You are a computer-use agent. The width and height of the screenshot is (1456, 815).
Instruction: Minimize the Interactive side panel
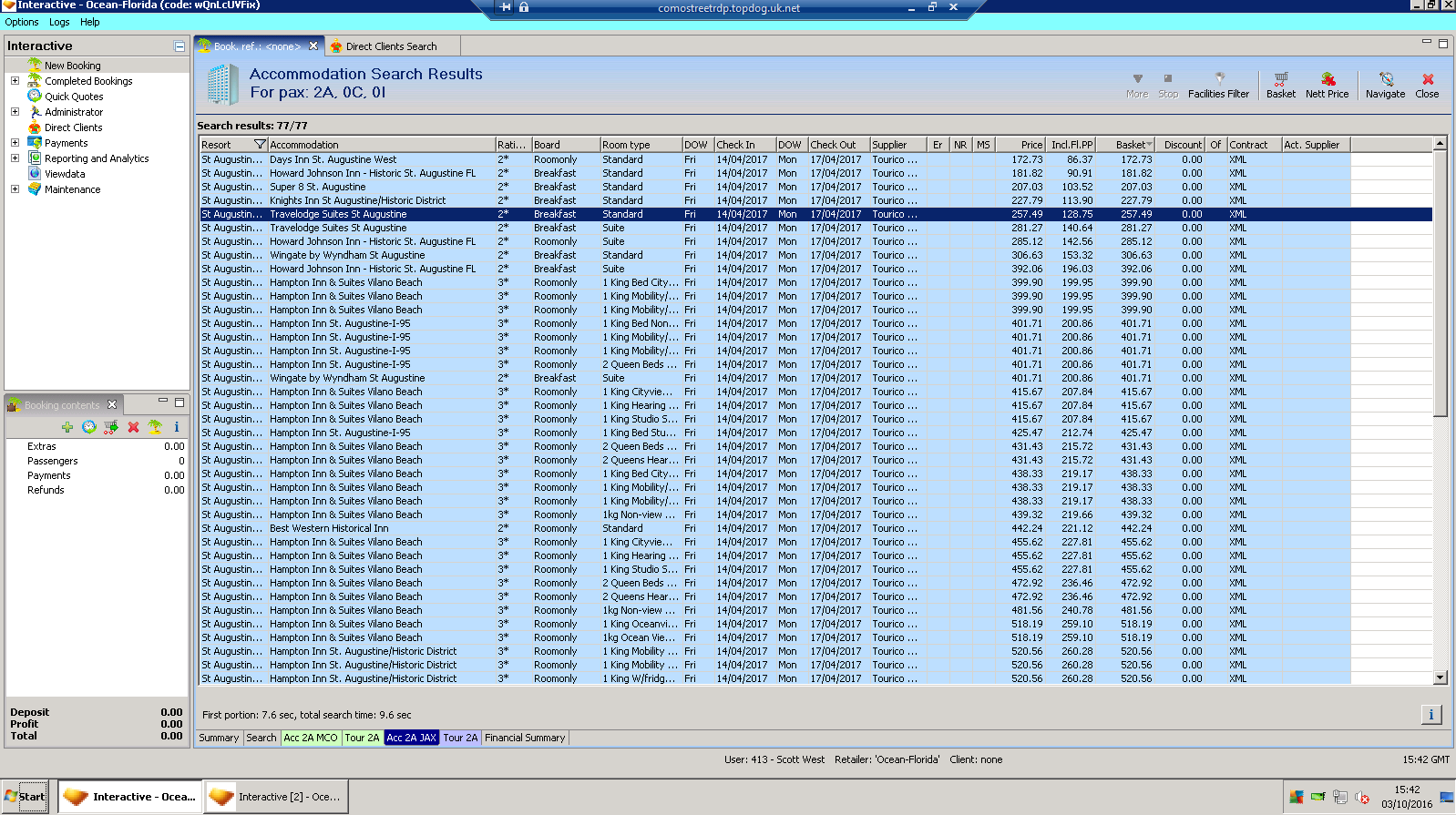tap(179, 46)
